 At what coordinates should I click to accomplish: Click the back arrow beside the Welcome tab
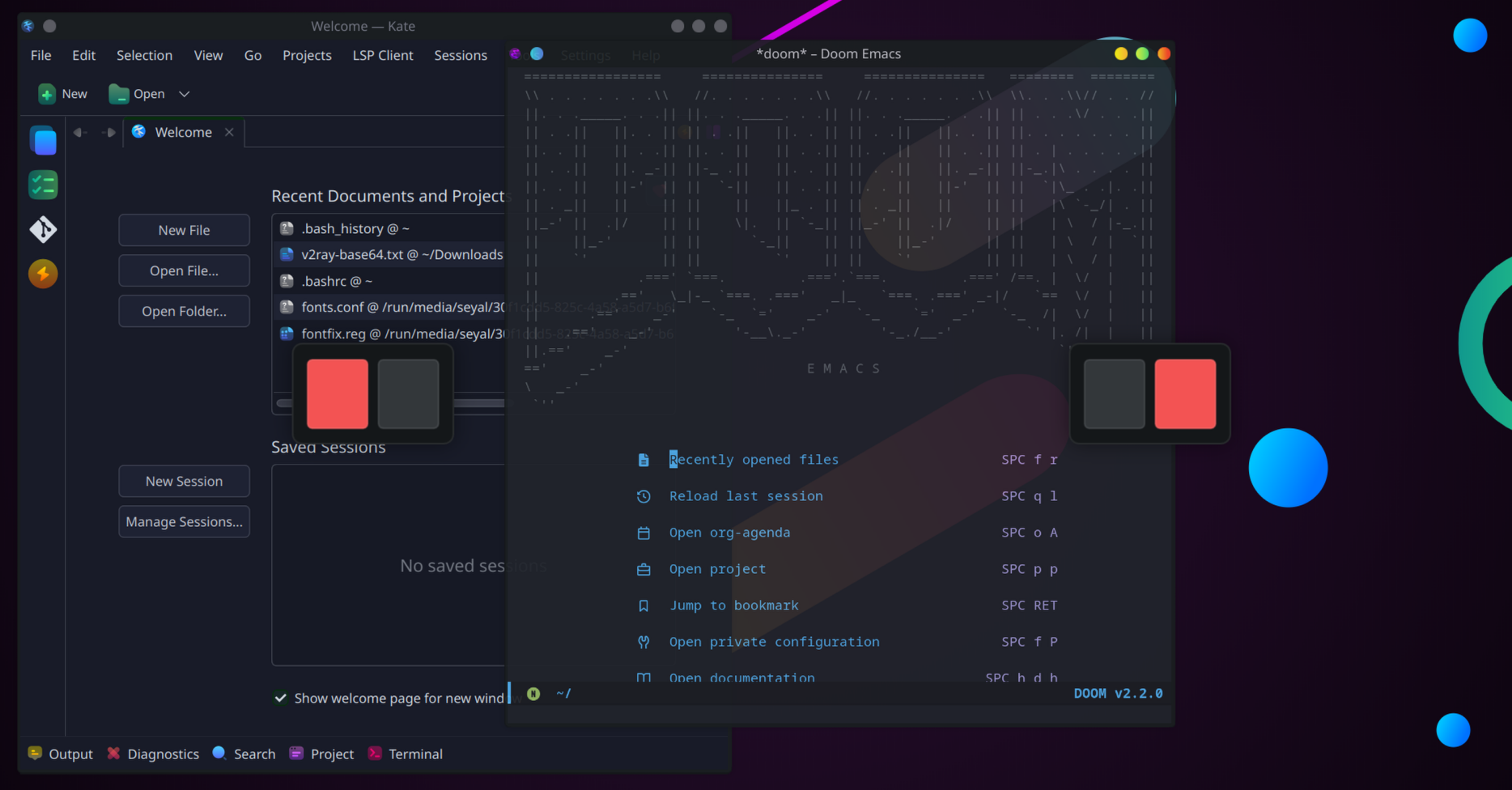(79, 132)
